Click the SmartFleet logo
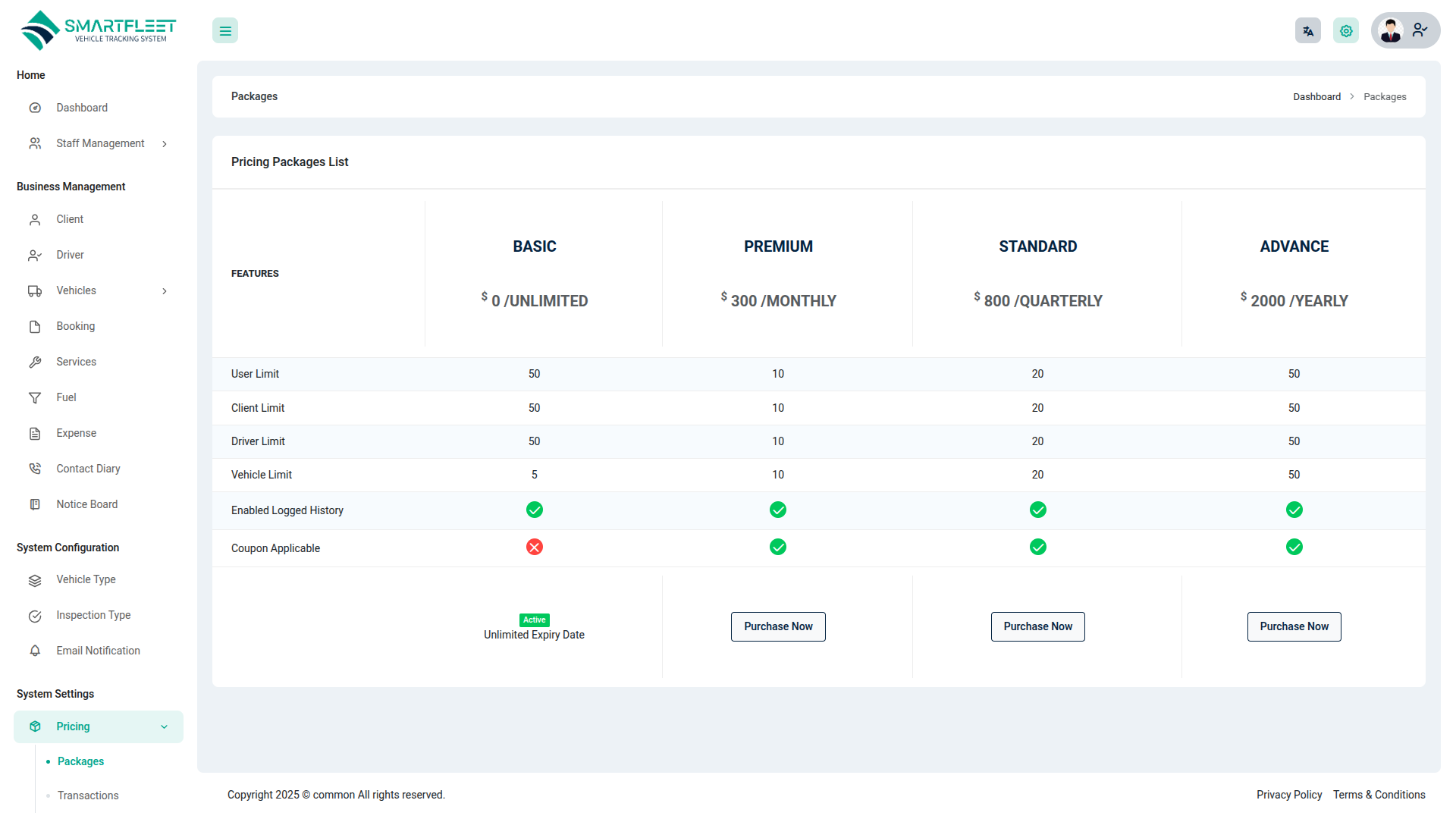Image resolution: width=1456 pixels, height=819 pixels. (99, 30)
